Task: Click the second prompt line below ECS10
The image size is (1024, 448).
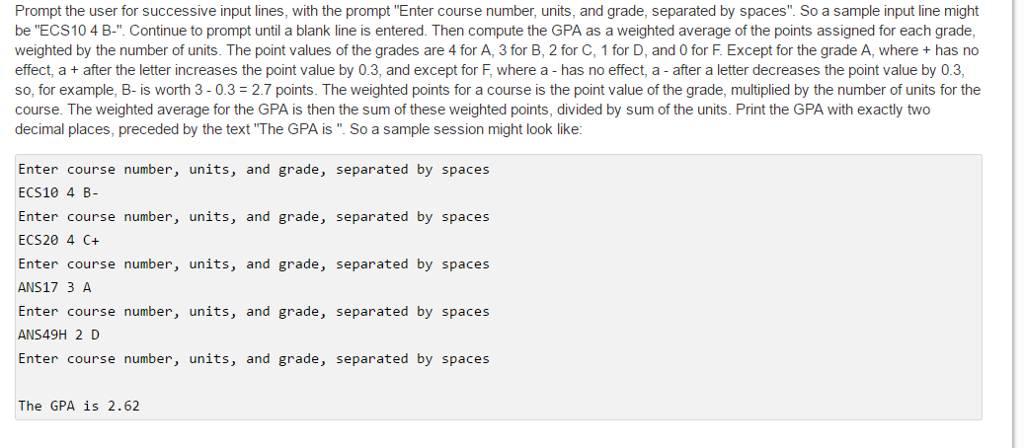Action: pos(253,217)
